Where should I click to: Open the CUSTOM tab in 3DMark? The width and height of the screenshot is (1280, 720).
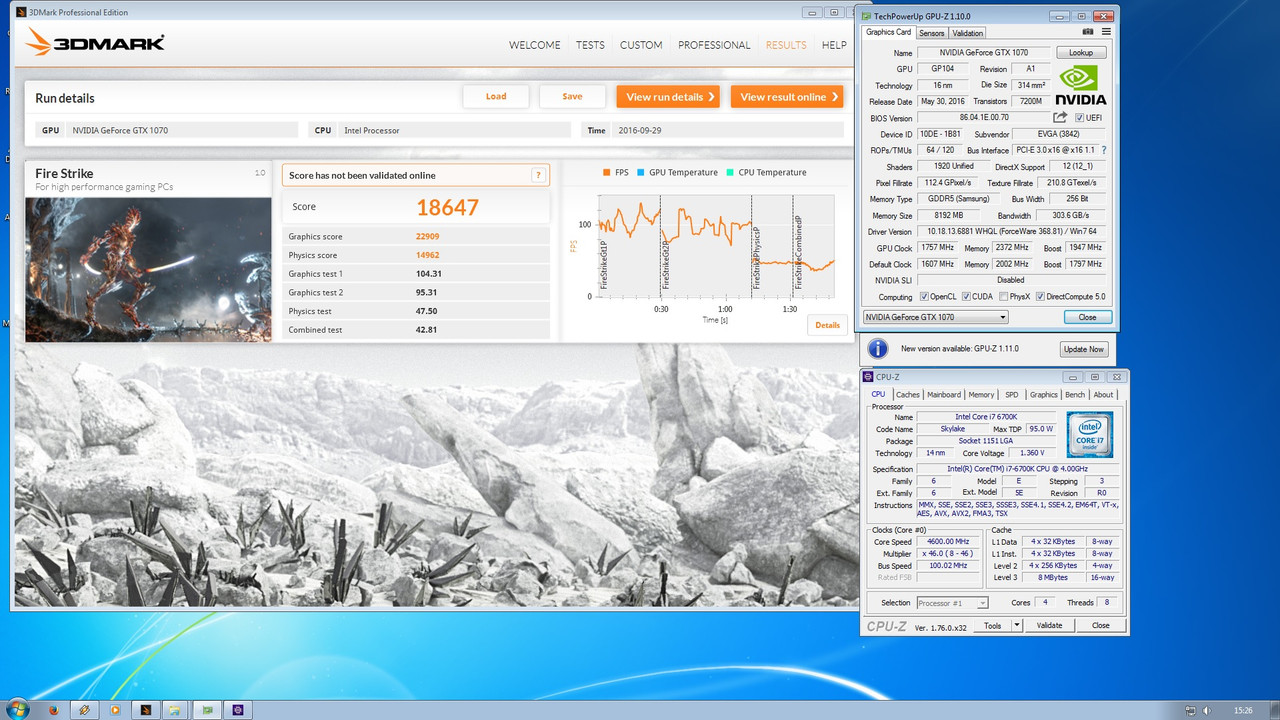[641, 45]
